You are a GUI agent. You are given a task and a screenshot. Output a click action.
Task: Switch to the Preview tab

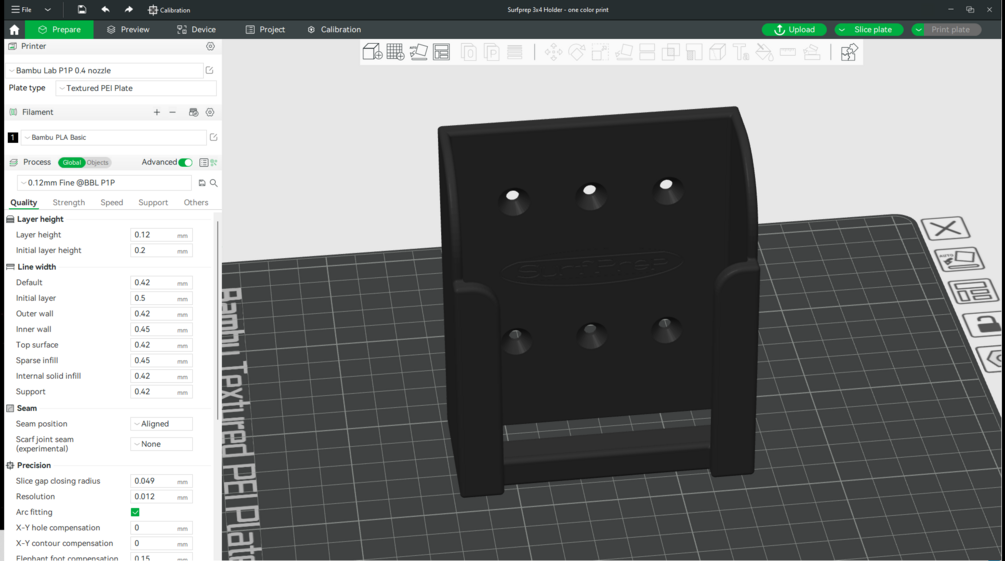(128, 29)
